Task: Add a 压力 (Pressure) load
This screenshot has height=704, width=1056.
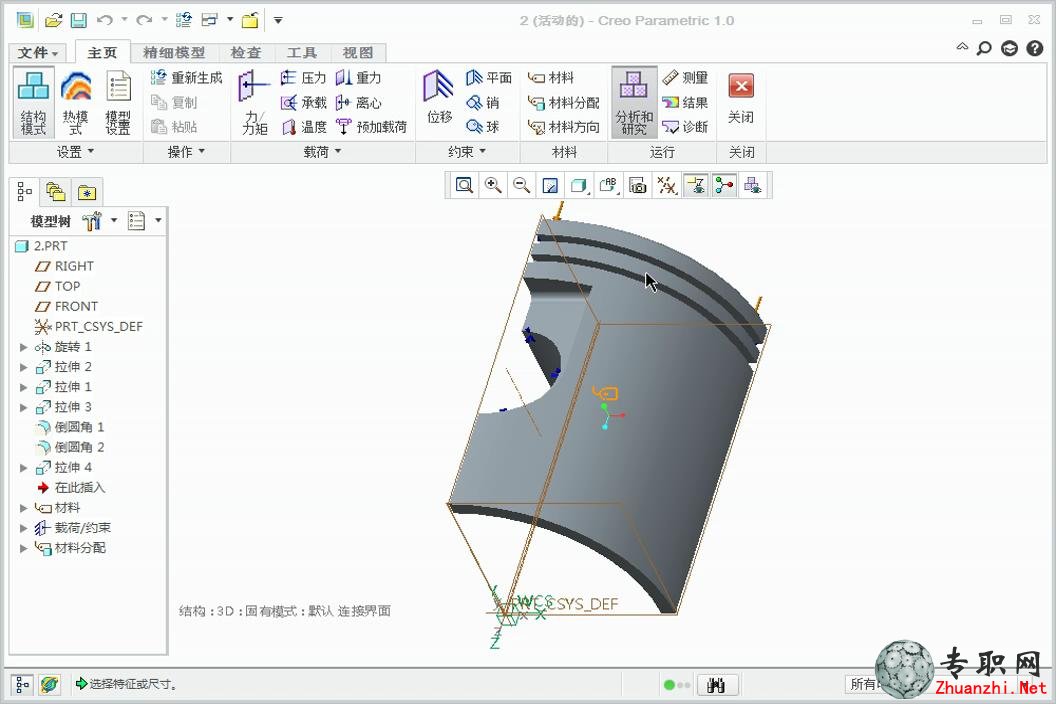Action: pos(303,77)
